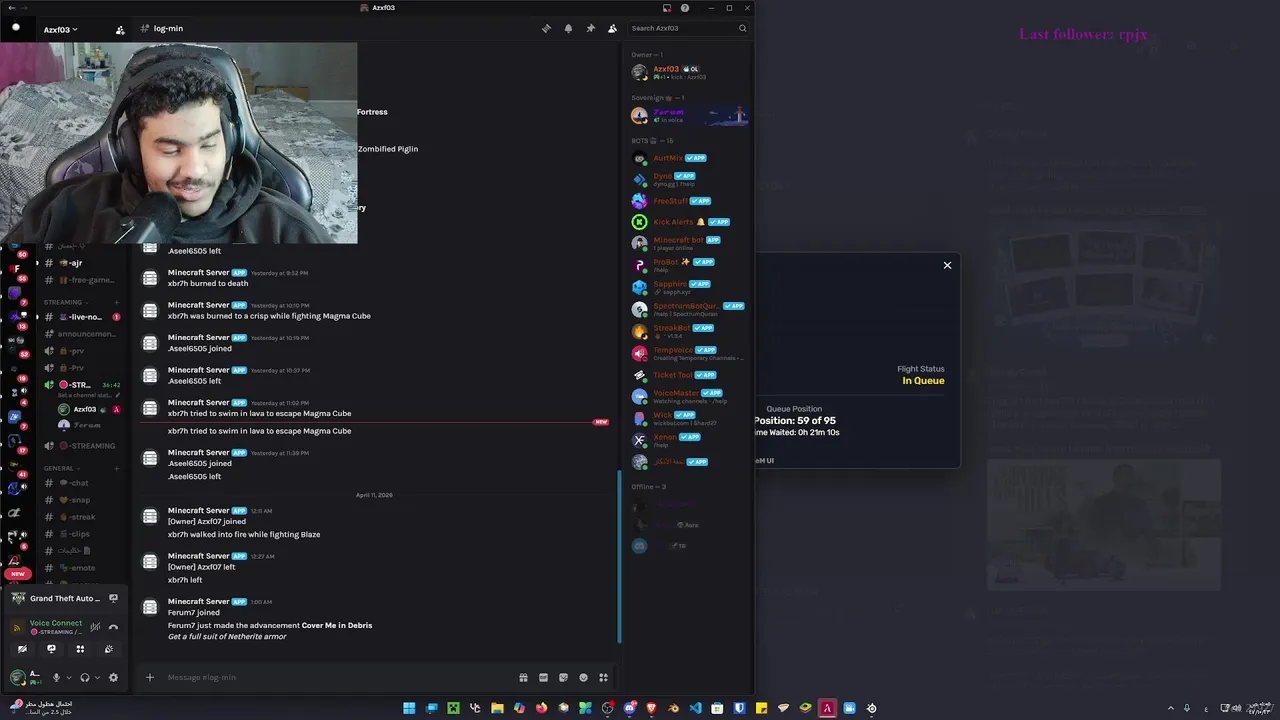The height and width of the screenshot is (720, 1280).
Task: Open the -streak text channel
Action: pos(82,517)
